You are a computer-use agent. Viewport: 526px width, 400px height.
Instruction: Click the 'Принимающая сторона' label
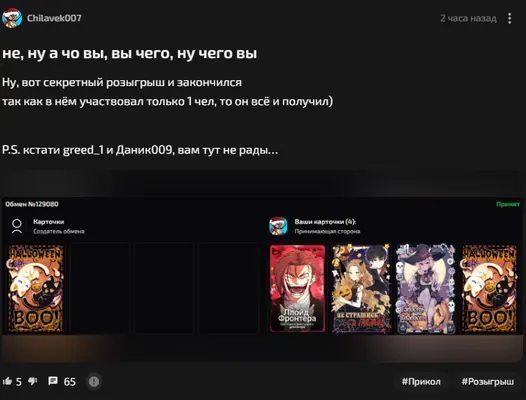(327, 231)
